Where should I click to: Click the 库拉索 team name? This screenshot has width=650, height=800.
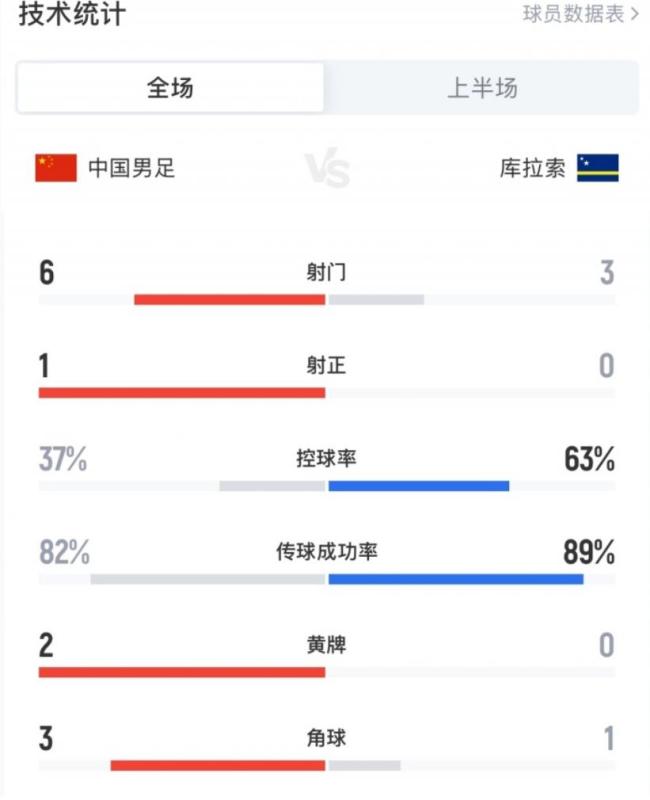click(535, 167)
